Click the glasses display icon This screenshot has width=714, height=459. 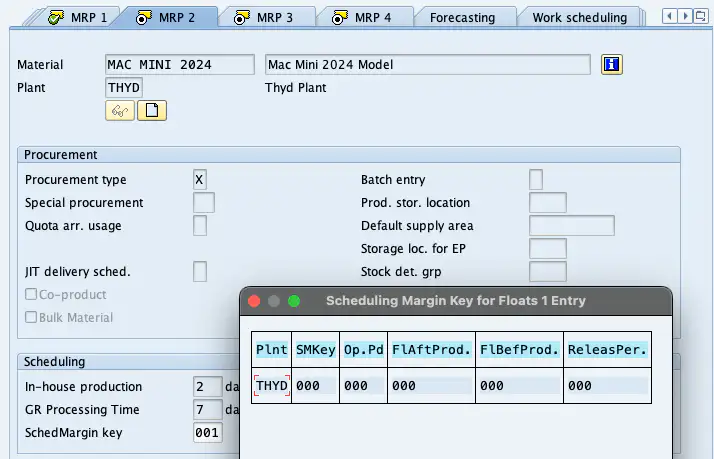(120, 111)
